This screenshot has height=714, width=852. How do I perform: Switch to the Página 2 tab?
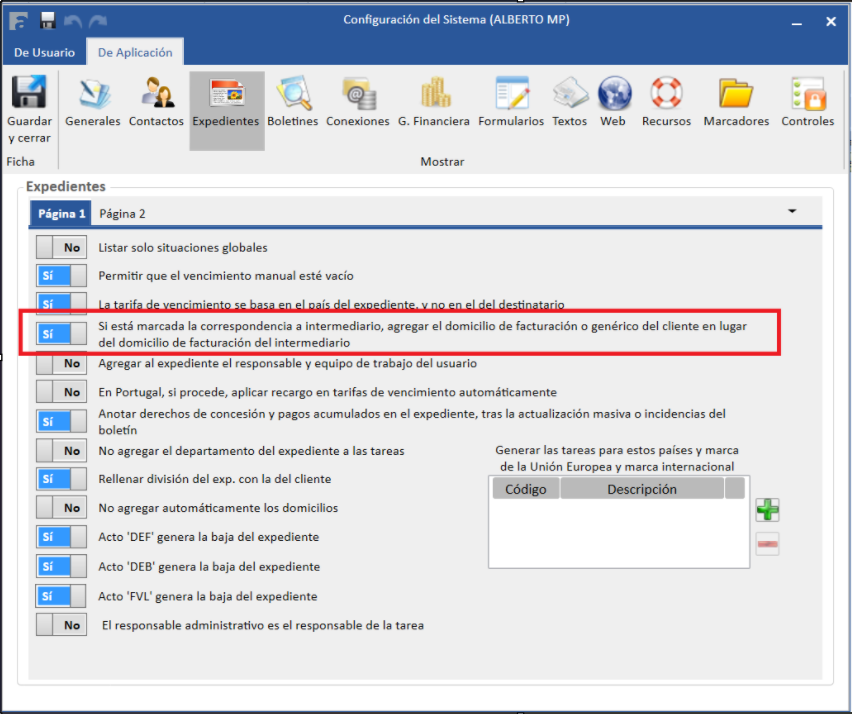[122, 213]
